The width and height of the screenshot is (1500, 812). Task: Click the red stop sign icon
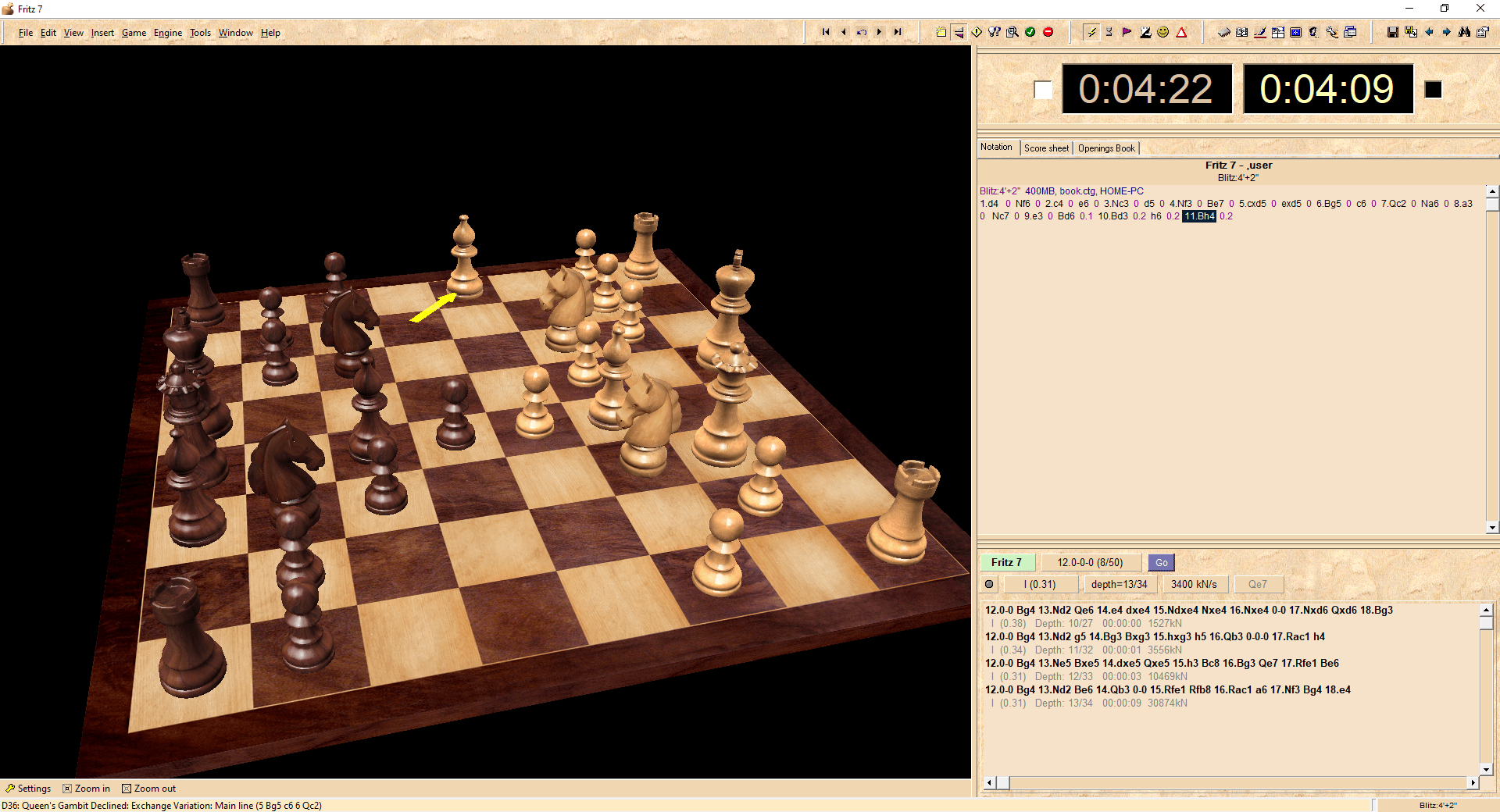pyautogui.click(x=1048, y=32)
